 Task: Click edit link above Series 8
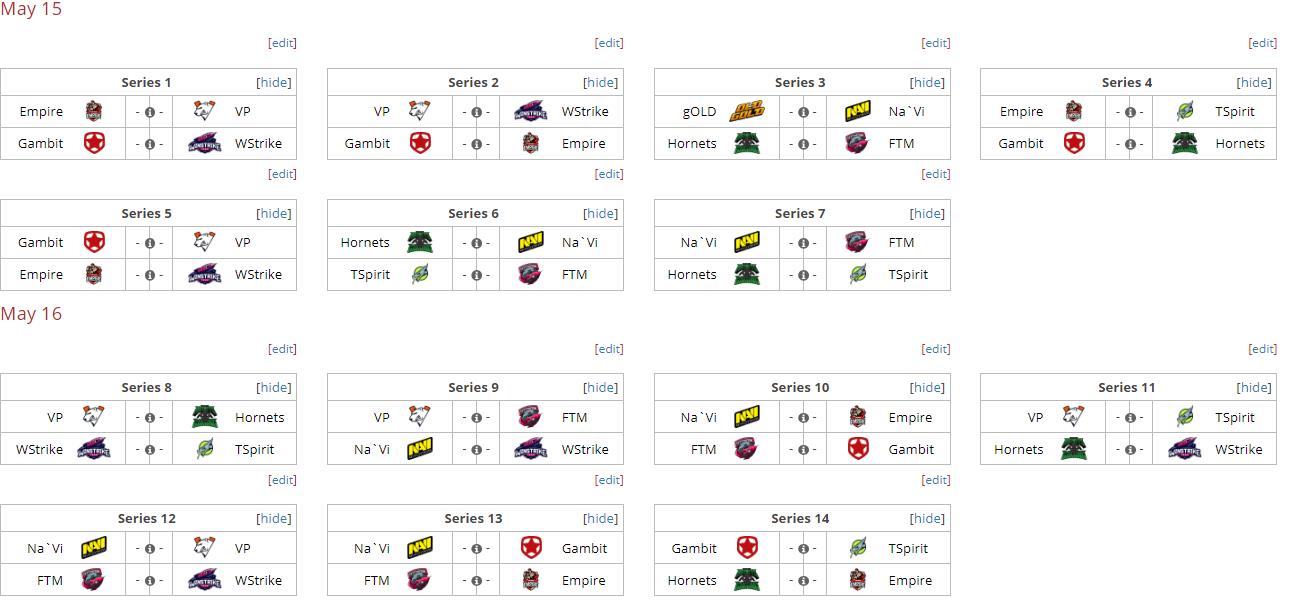tap(283, 349)
